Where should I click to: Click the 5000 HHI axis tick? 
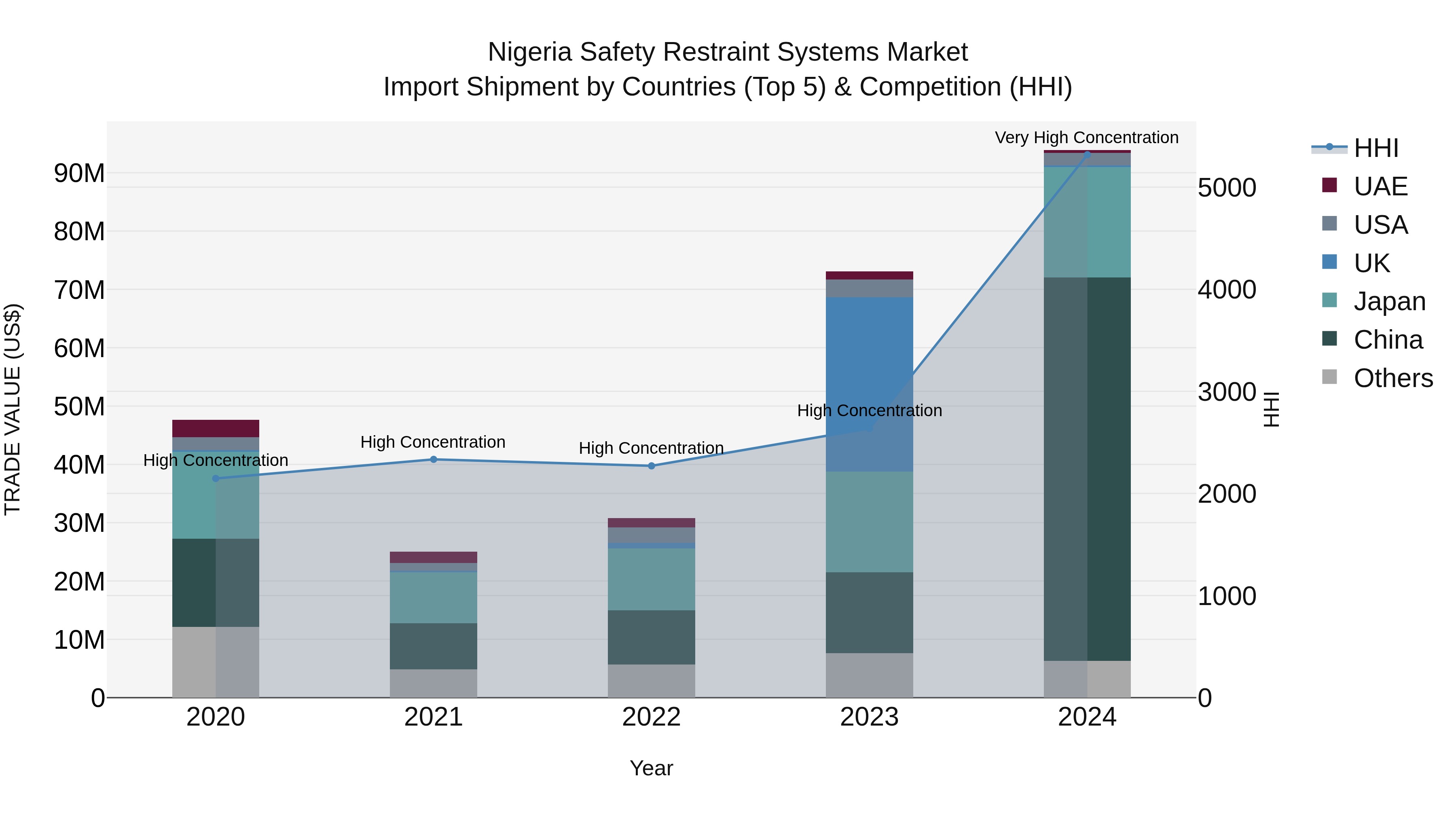(1227, 188)
